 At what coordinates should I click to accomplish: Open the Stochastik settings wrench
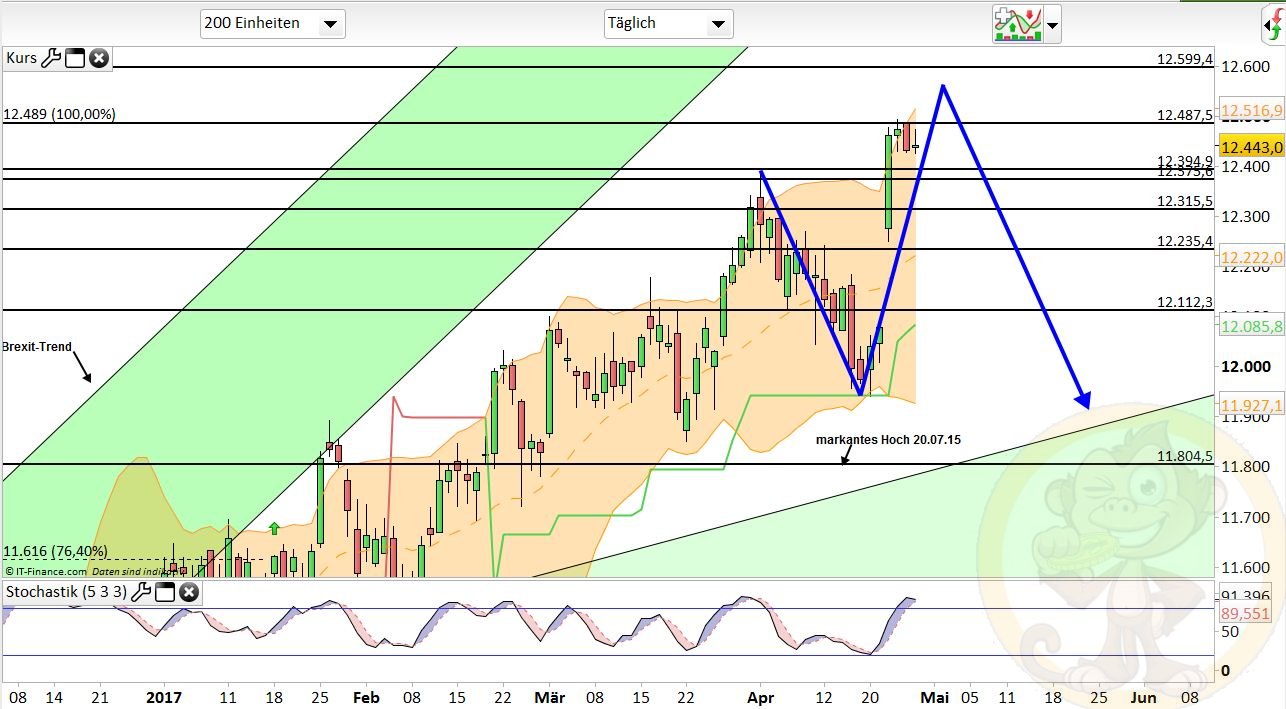click(x=142, y=592)
